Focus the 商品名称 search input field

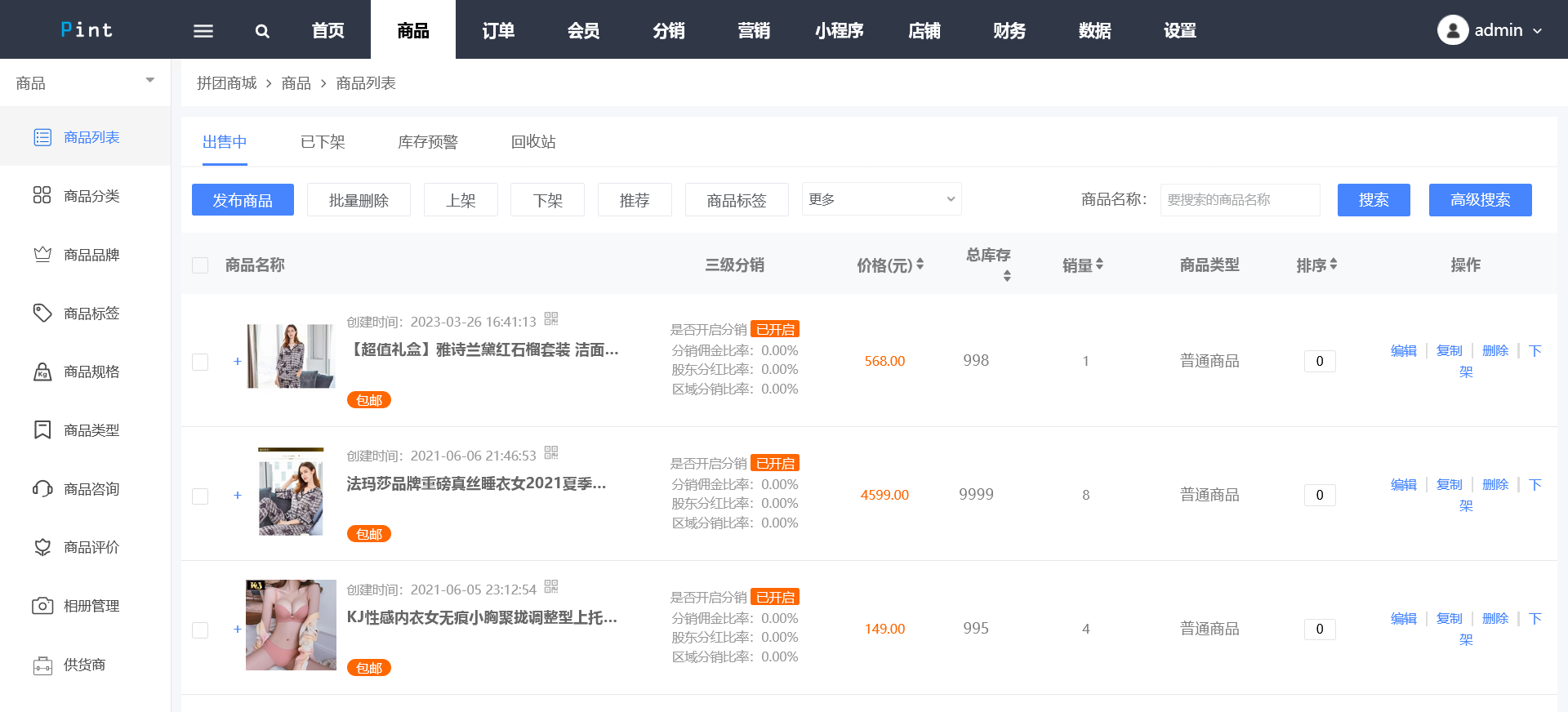coord(1240,200)
